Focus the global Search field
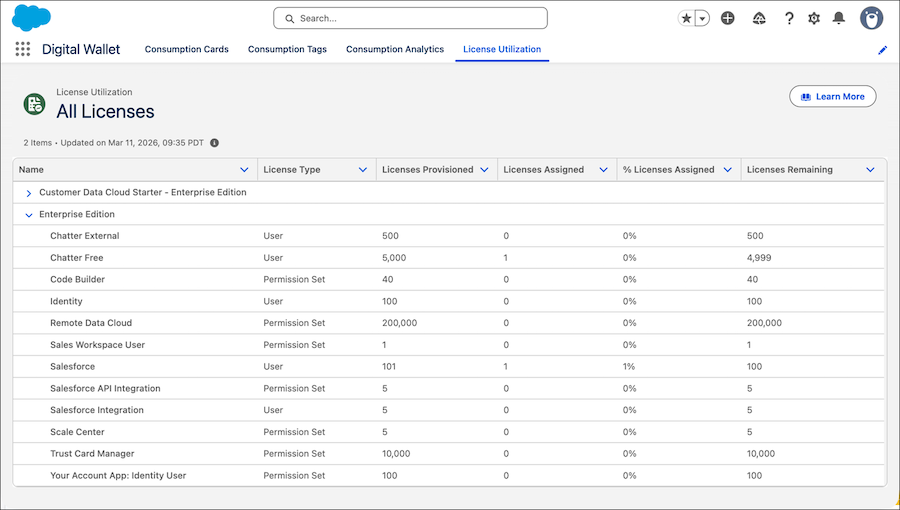Image resolution: width=900 pixels, height=510 pixels. [x=410, y=18]
